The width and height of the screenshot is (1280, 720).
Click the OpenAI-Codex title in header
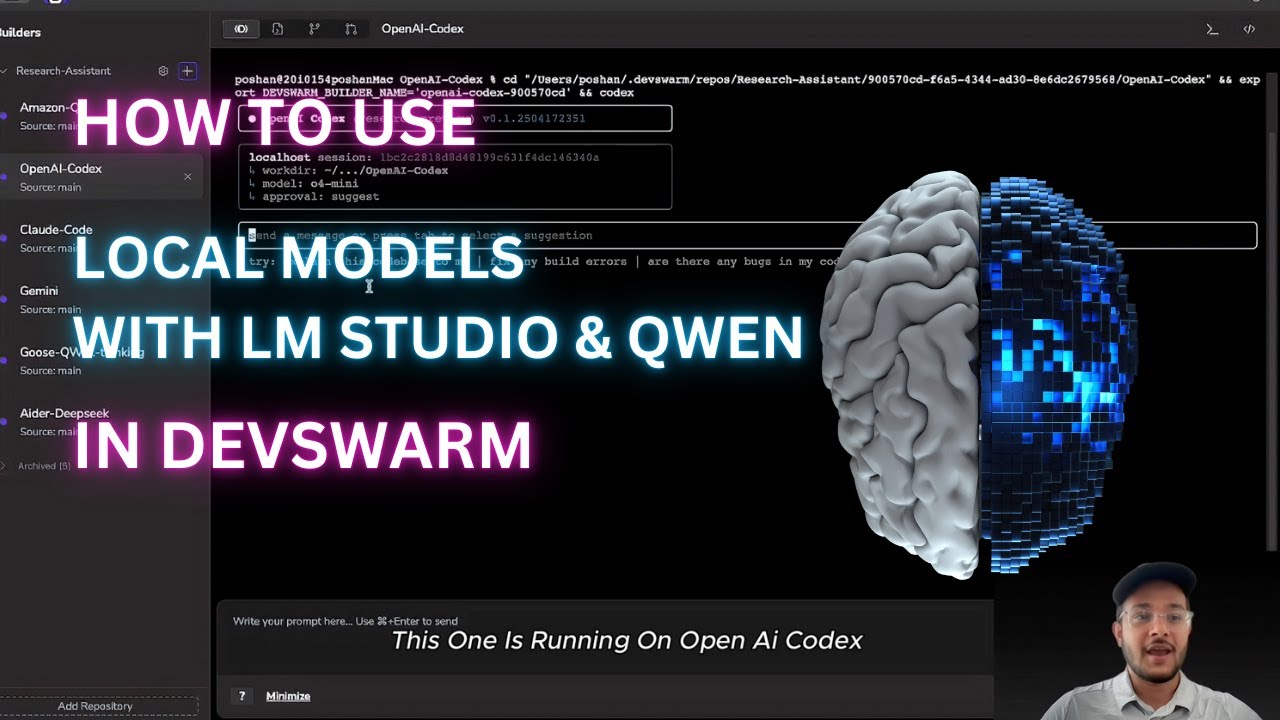422,29
